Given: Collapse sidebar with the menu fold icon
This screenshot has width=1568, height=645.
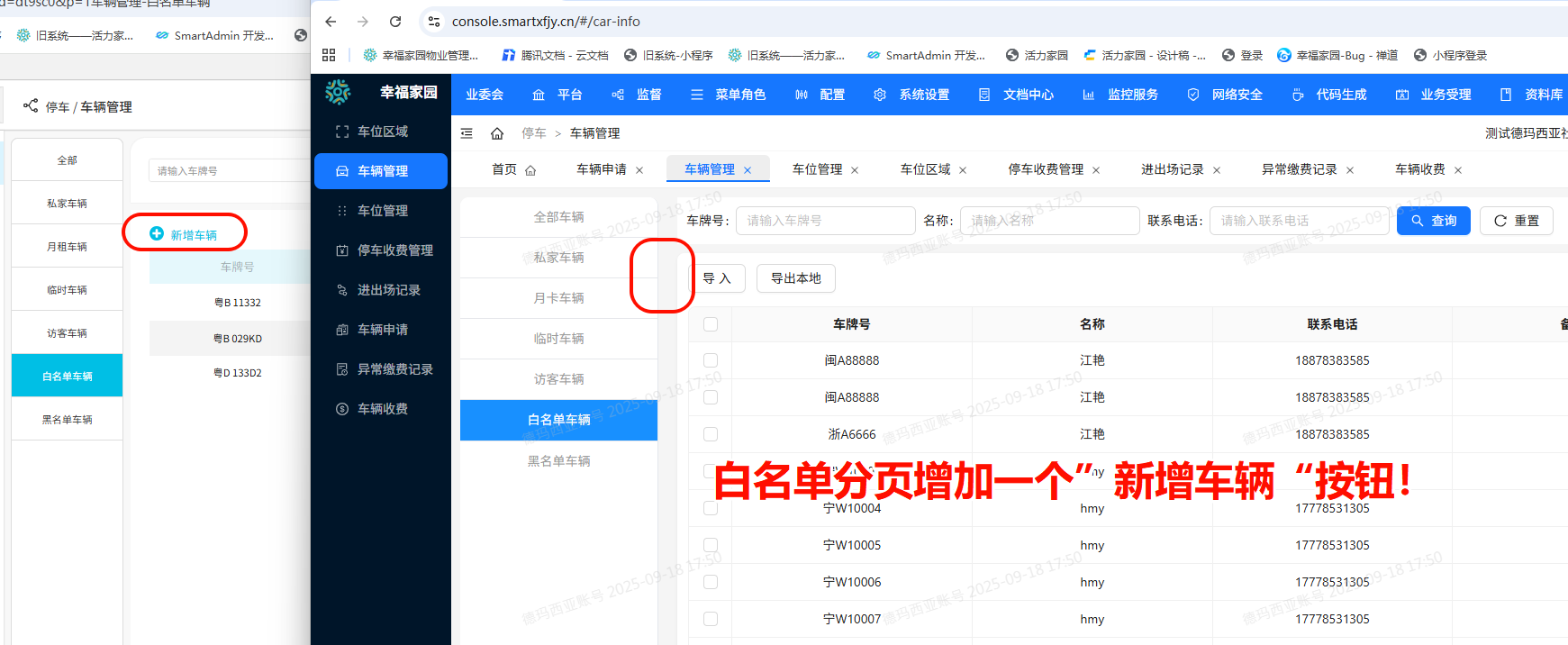Looking at the screenshot, I should (x=467, y=133).
